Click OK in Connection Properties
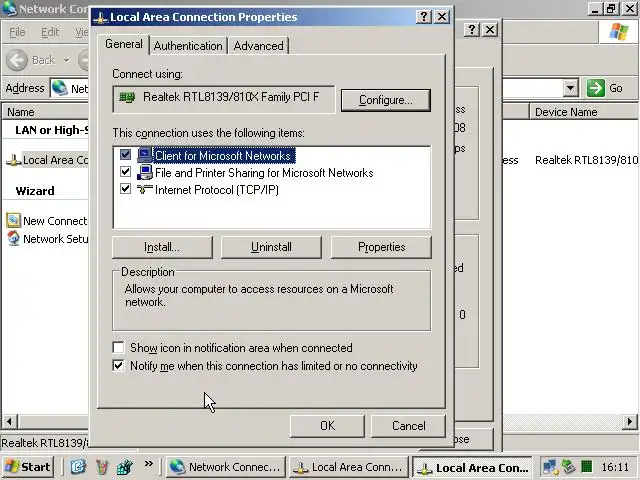The height and width of the screenshot is (480, 640). (x=327, y=426)
